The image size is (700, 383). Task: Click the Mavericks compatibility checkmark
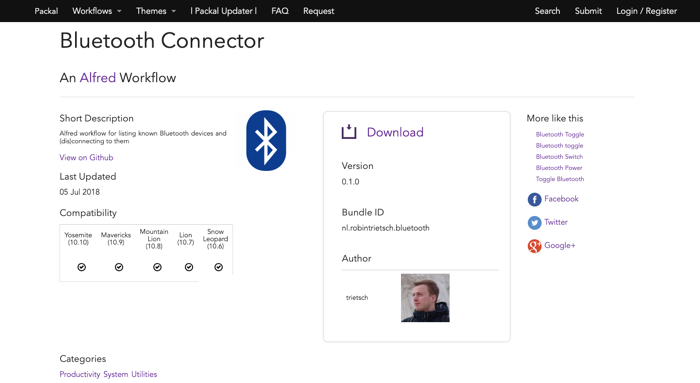119,267
